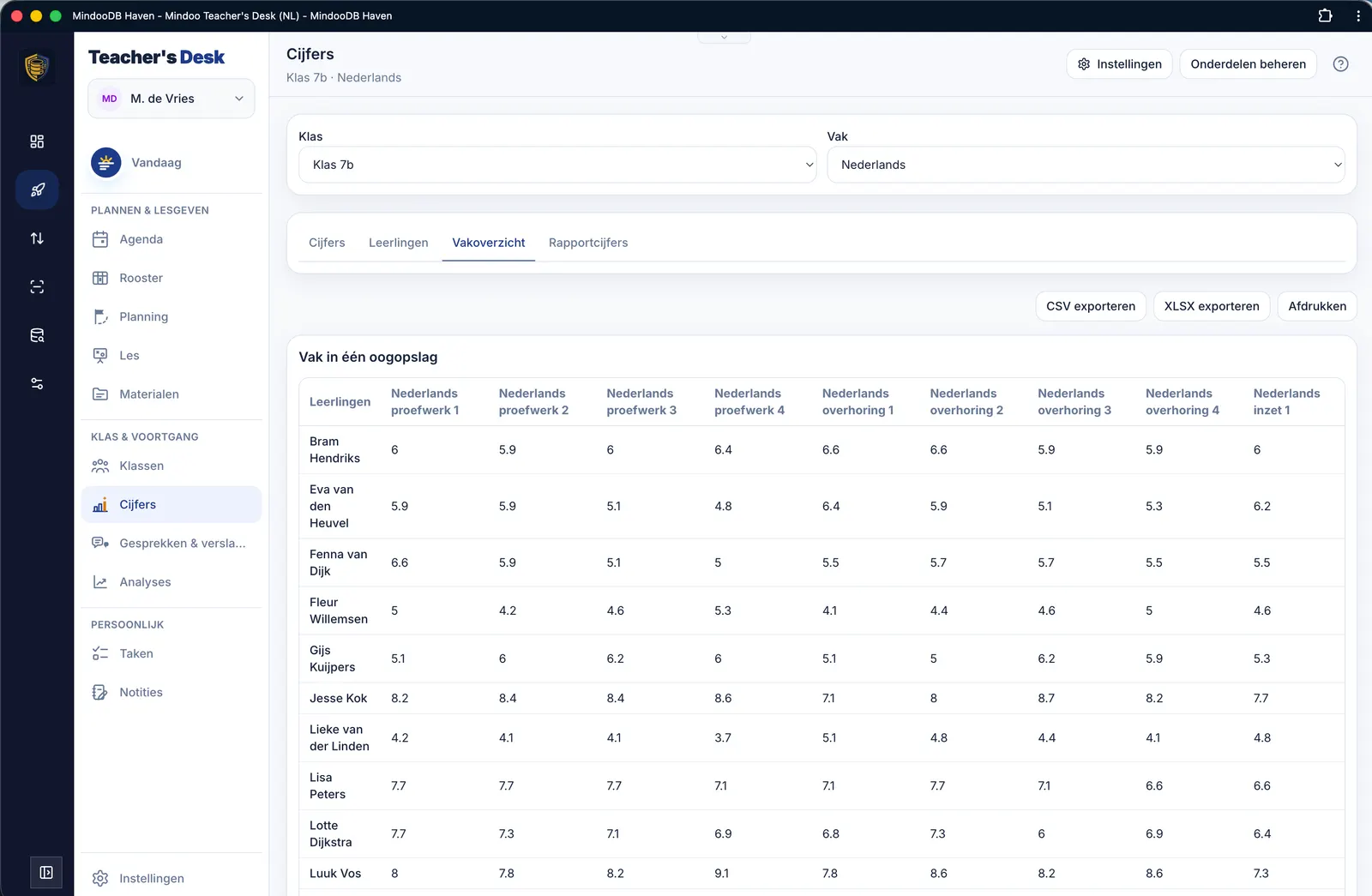The image size is (1372, 896).
Task: Open the M. de Vries account dropdown
Action: point(171,99)
